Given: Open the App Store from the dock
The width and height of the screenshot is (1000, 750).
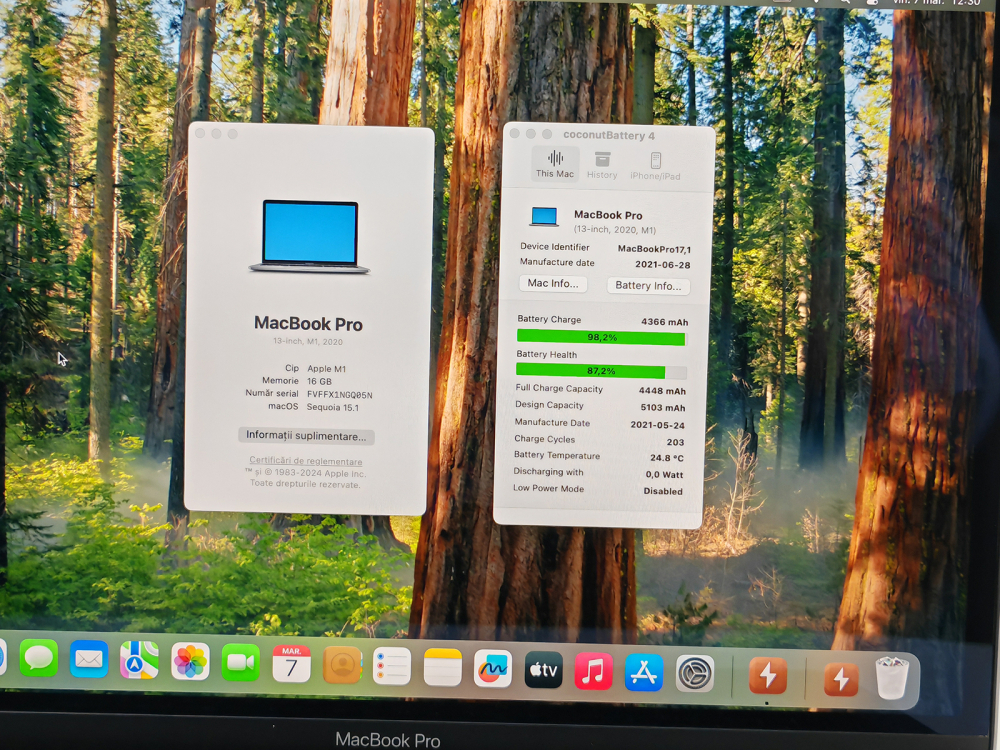Looking at the screenshot, I should (644, 673).
